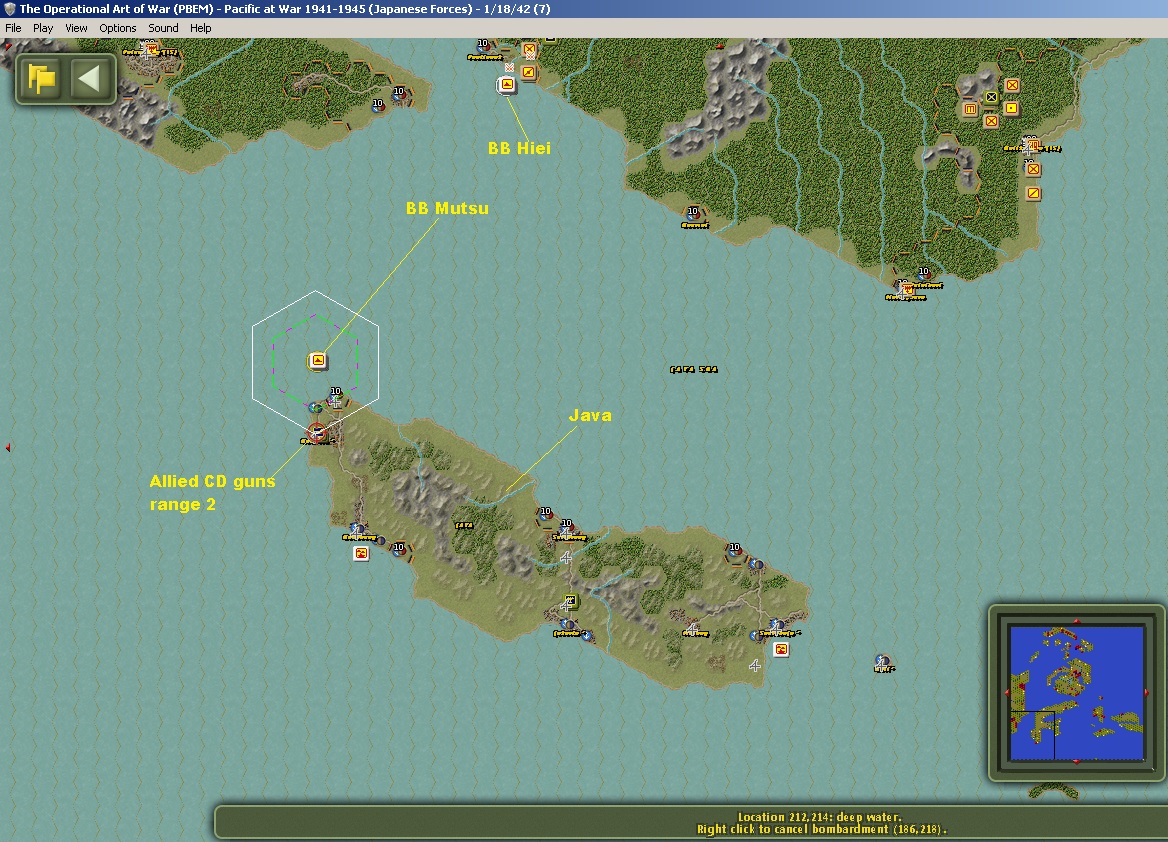Screen dimensions: 1168x842
Task: Click the JAVA SEA map label
Action: pos(694,369)
